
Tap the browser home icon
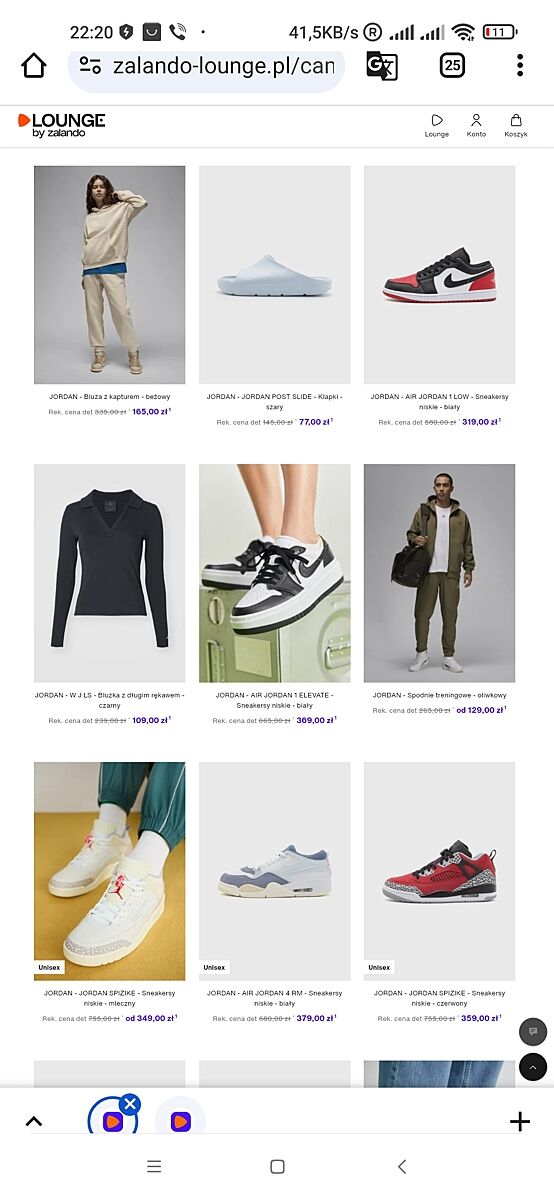[34, 67]
